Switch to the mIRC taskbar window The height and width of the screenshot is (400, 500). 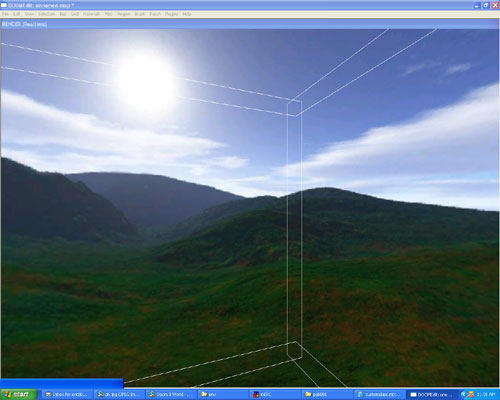click(x=275, y=395)
